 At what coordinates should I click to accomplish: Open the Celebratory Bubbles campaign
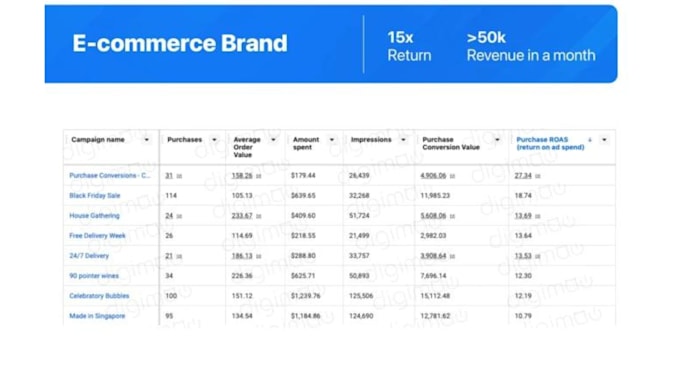click(x=99, y=296)
